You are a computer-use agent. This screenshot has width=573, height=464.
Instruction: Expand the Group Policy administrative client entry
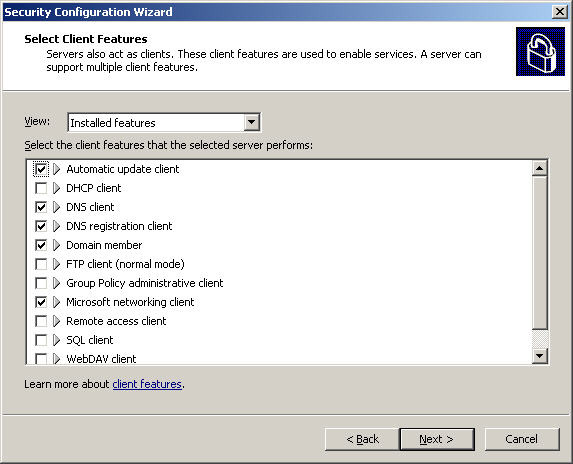[56, 283]
